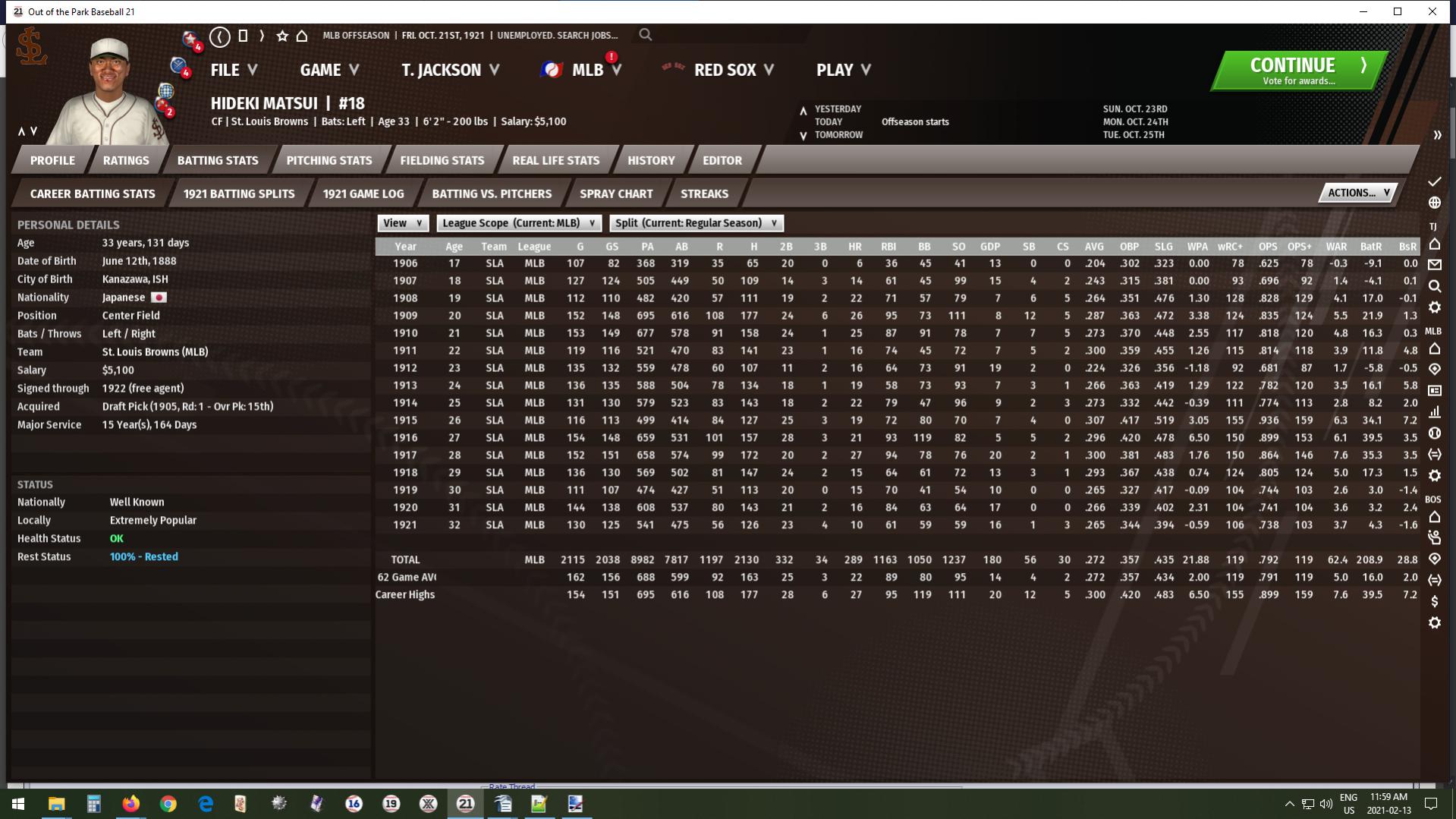1456x819 pixels.
Task: Open the globe icon in the right sidebar
Action: [x=1434, y=203]
